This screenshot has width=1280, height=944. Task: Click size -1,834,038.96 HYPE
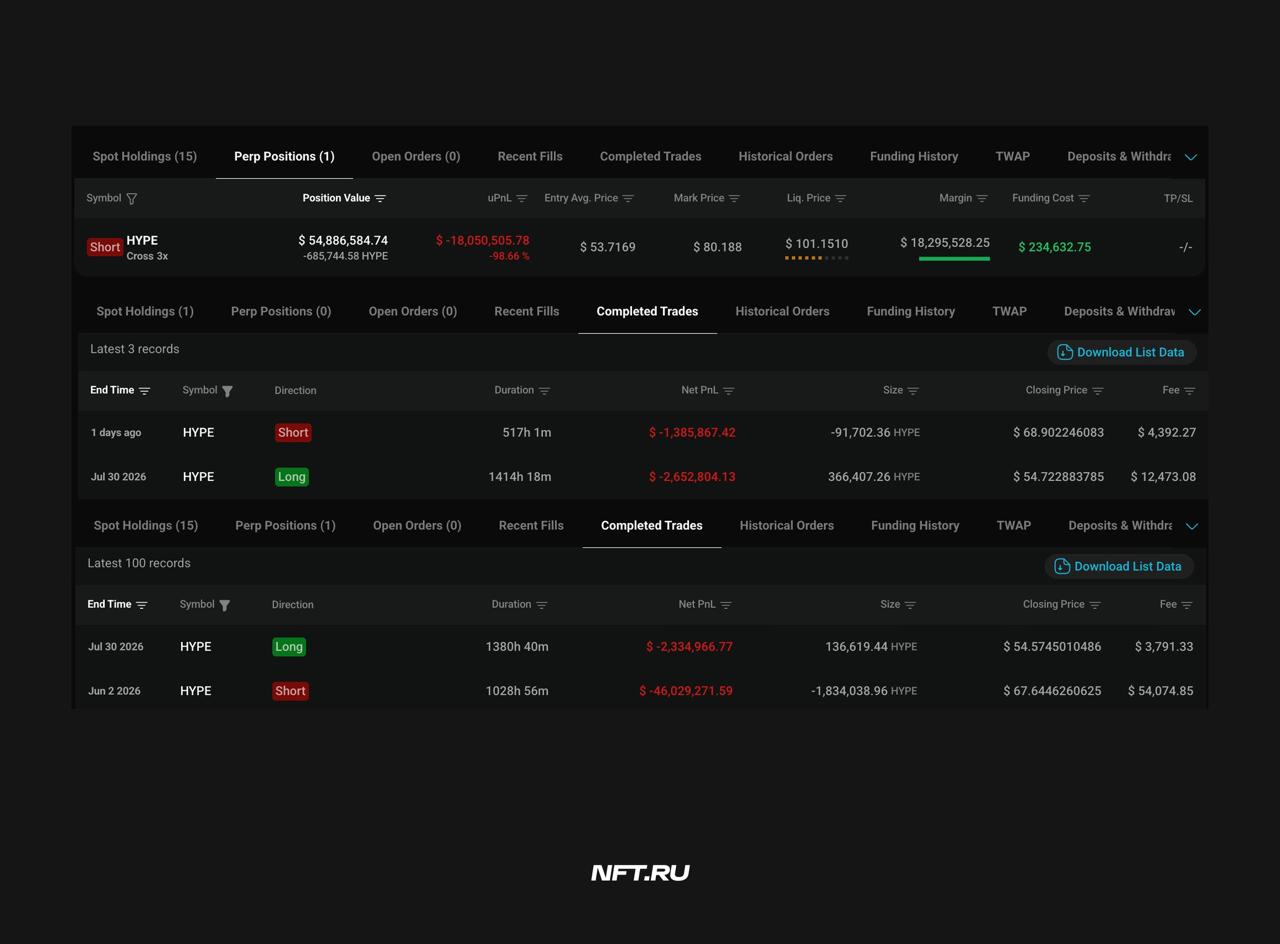pos(864,691)
